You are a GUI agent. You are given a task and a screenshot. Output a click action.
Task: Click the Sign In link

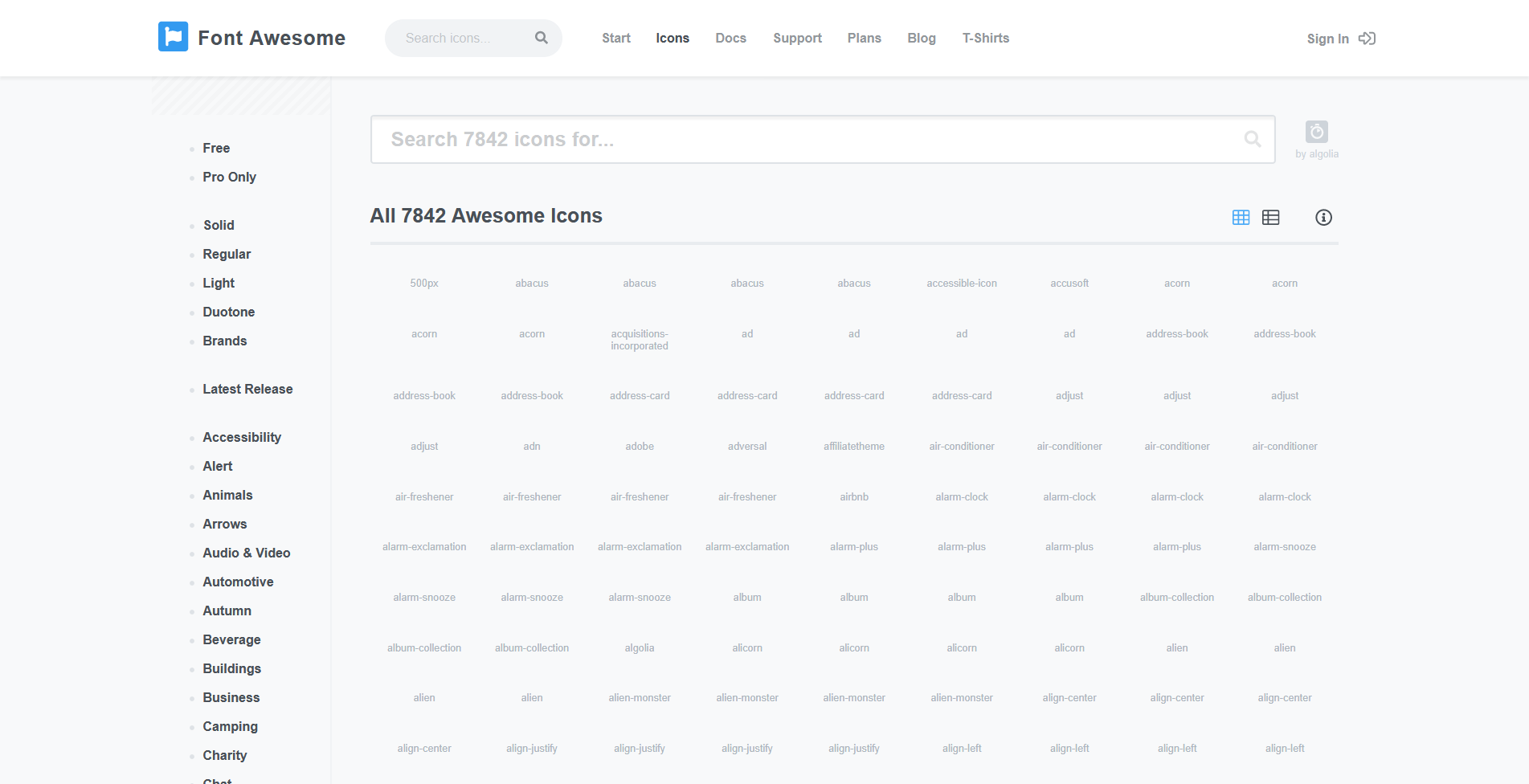[x=1328, y=39]
